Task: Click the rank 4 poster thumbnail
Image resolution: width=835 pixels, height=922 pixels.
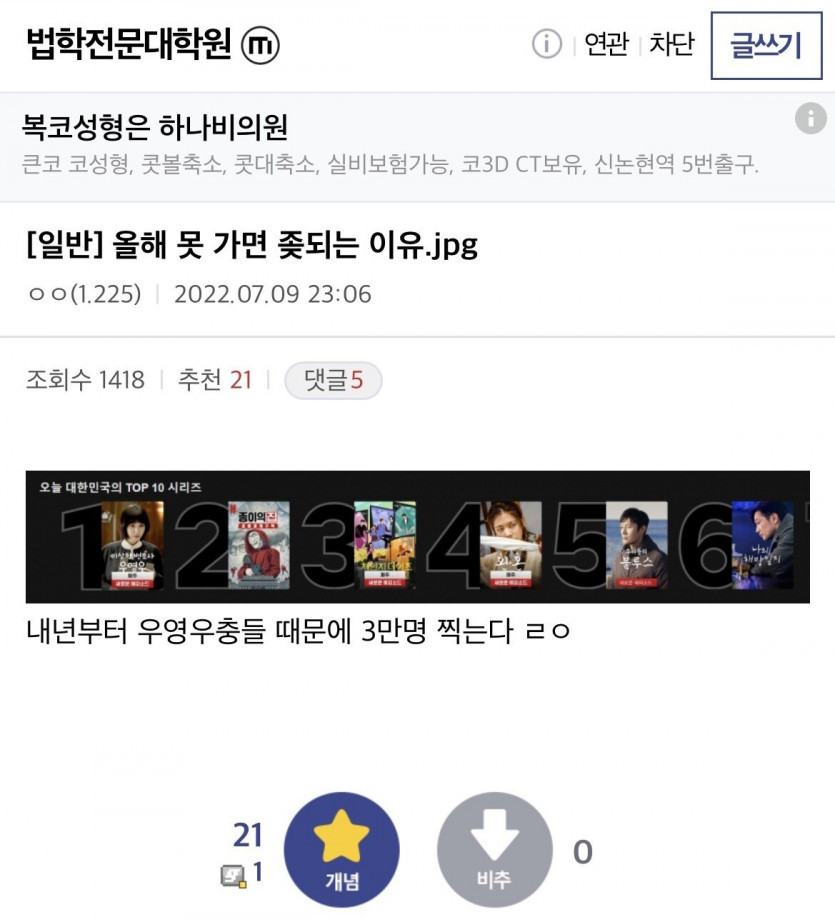Action: tap(510, 545)
